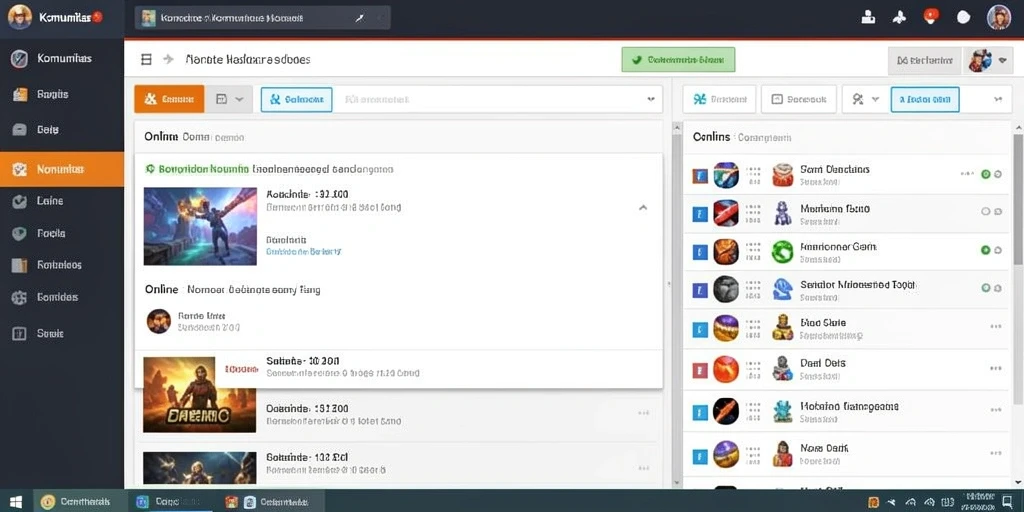Tick the blue checkbox beside the black orange-streak icon
1024x512 pixels.
coord(699,412)
